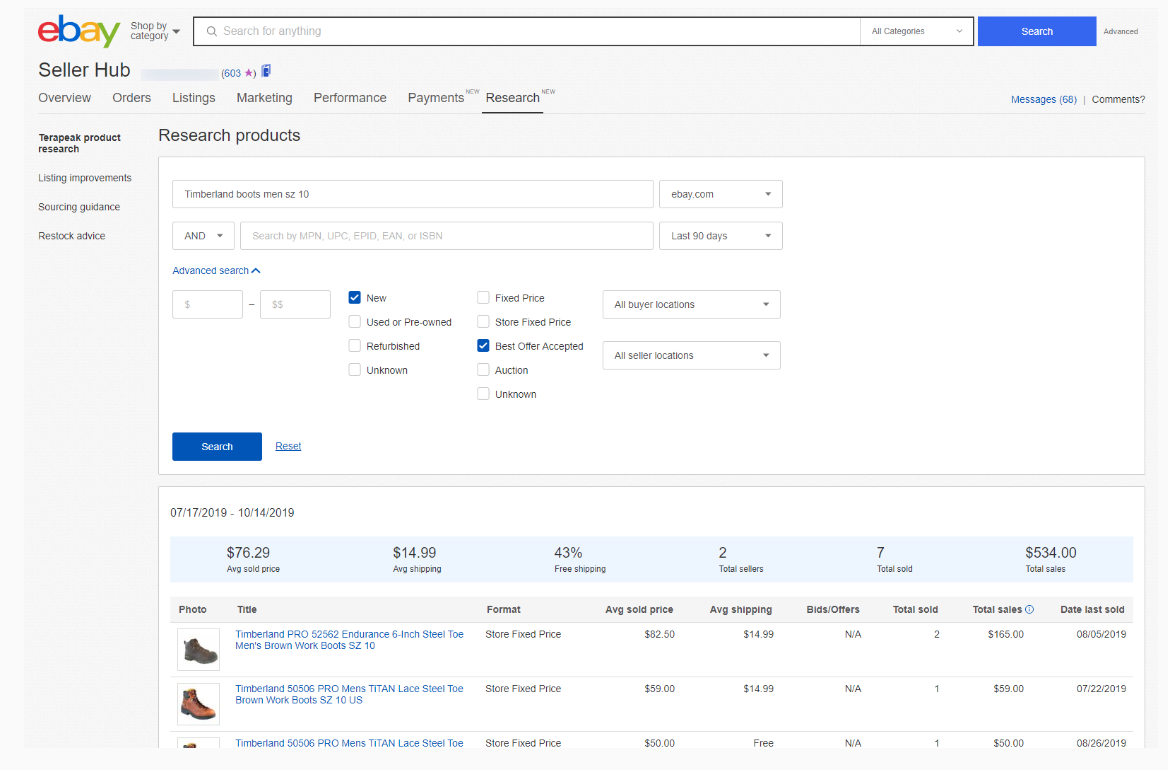Viewport: 1168px width, 770px height.
Task: Click the store icon beside feedback score
Action: coord(266,71)
